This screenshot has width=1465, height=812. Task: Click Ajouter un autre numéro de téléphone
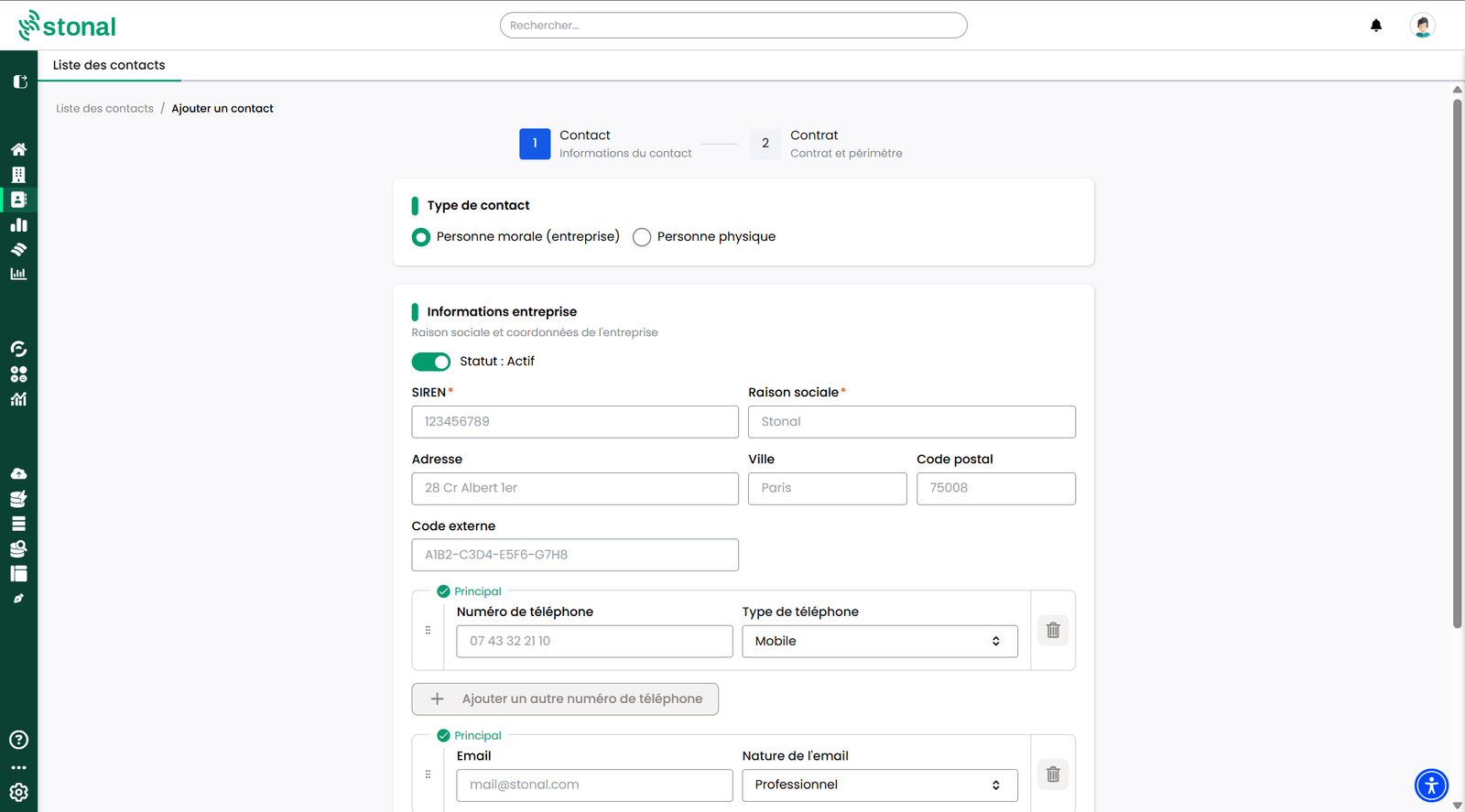click(565, 699)
